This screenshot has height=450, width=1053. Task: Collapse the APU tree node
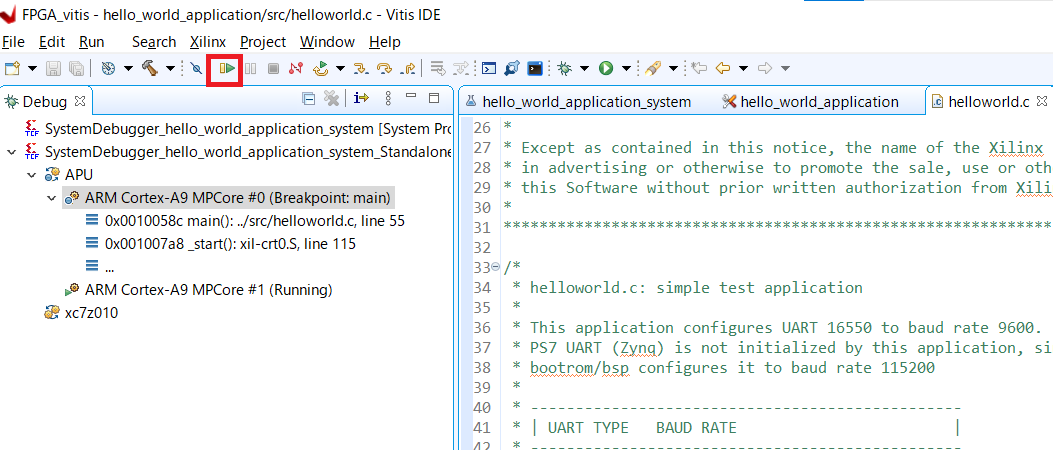[31, 175]
